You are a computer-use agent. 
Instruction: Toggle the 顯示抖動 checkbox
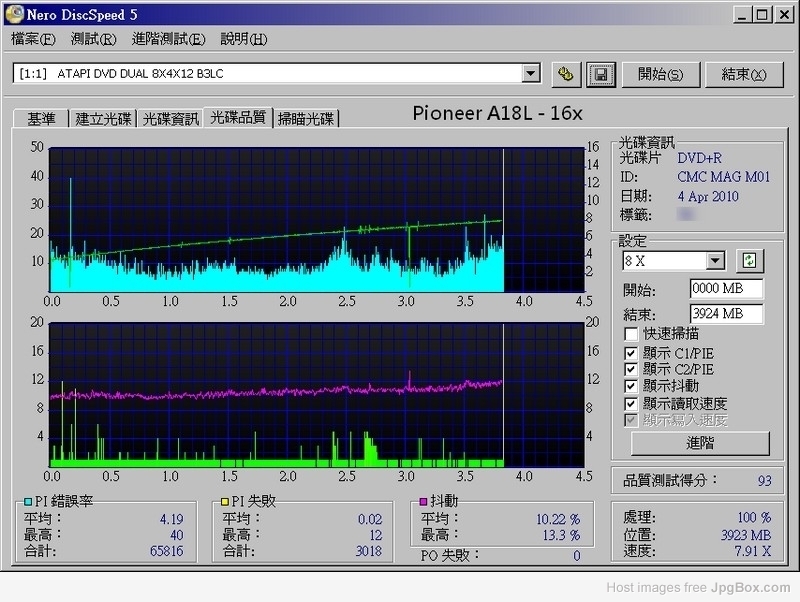(x=630, y=386)
